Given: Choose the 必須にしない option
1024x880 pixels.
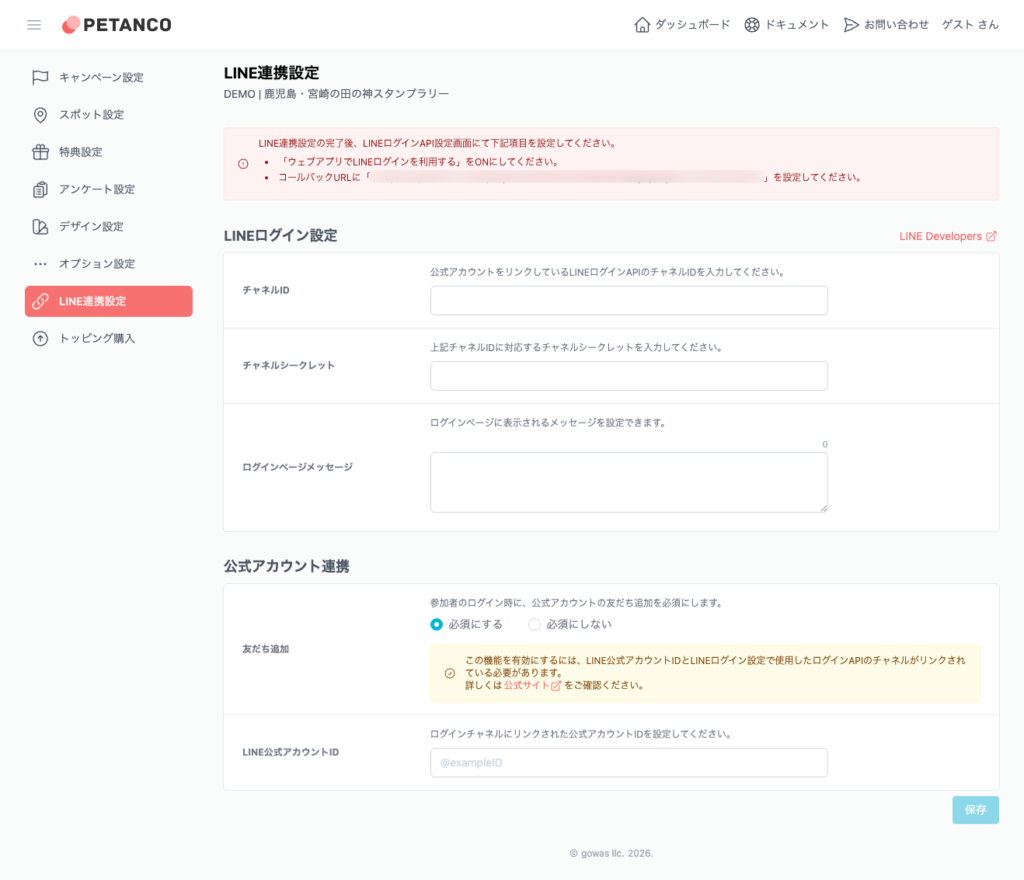Looking at the screenshot, I should pyautogui.click(x=534, y=623).
